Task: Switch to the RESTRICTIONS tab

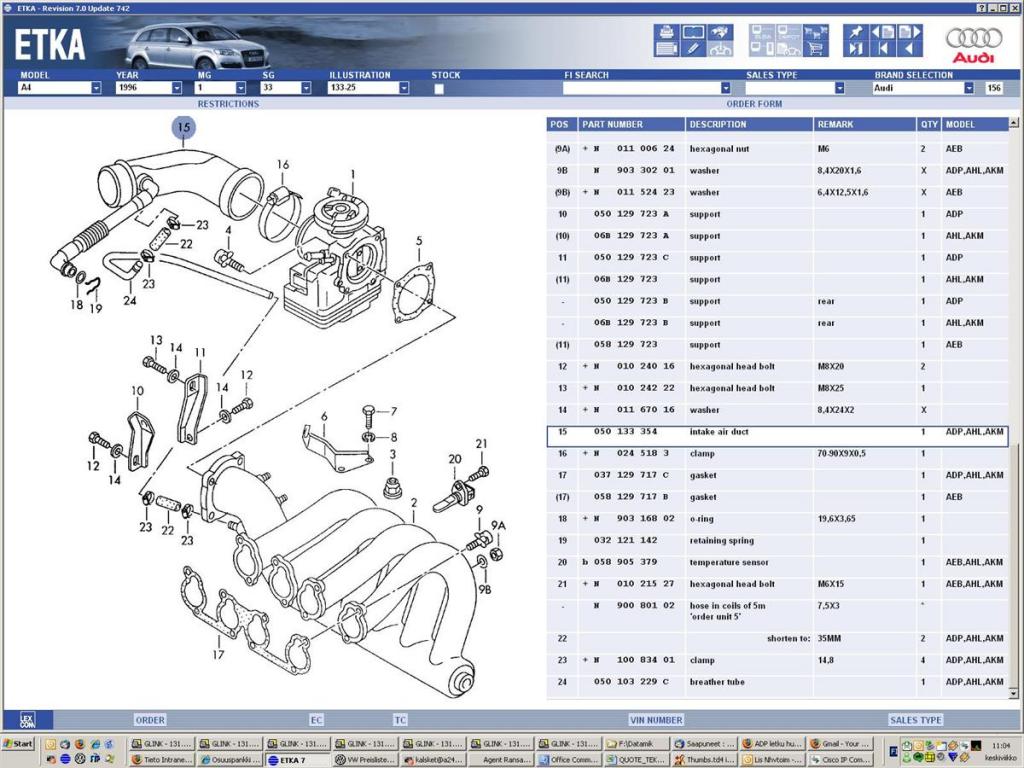Action: point(228,104)
